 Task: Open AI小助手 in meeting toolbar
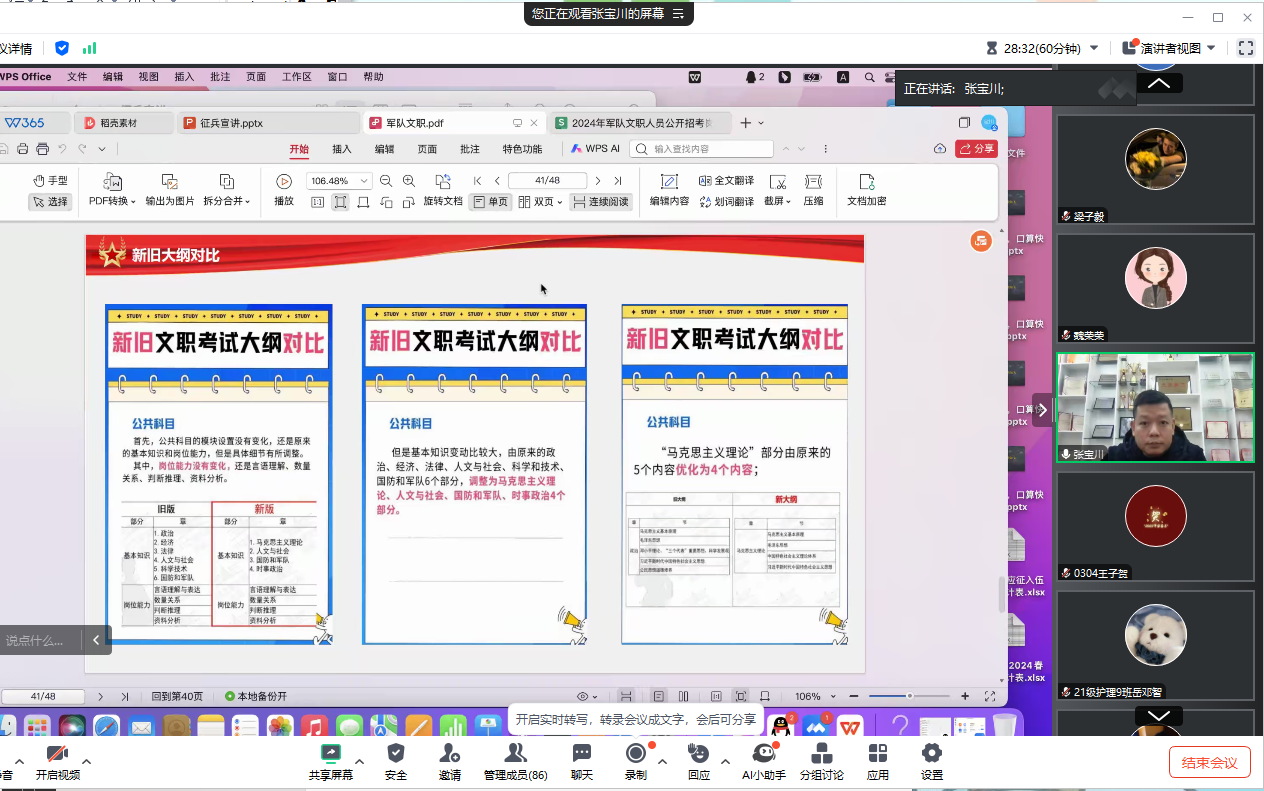(764, 762)
